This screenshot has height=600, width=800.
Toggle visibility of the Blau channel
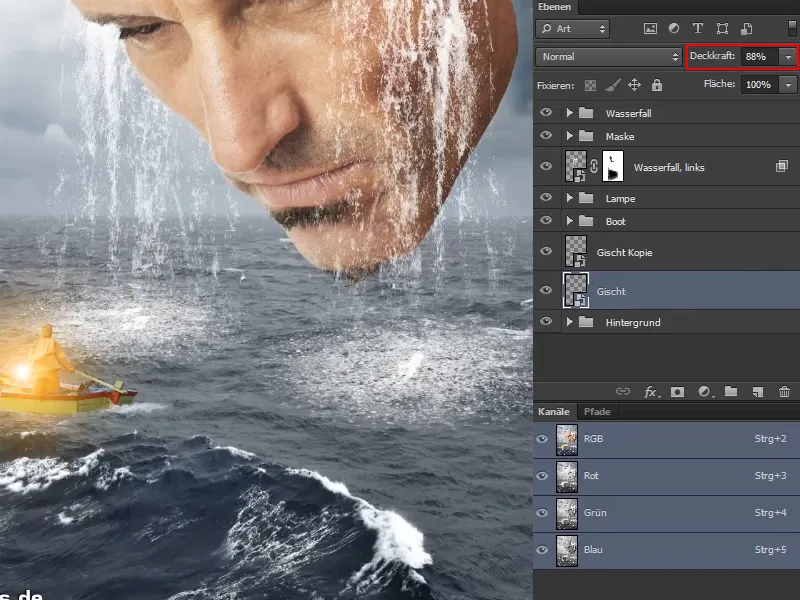click(542, 550)
